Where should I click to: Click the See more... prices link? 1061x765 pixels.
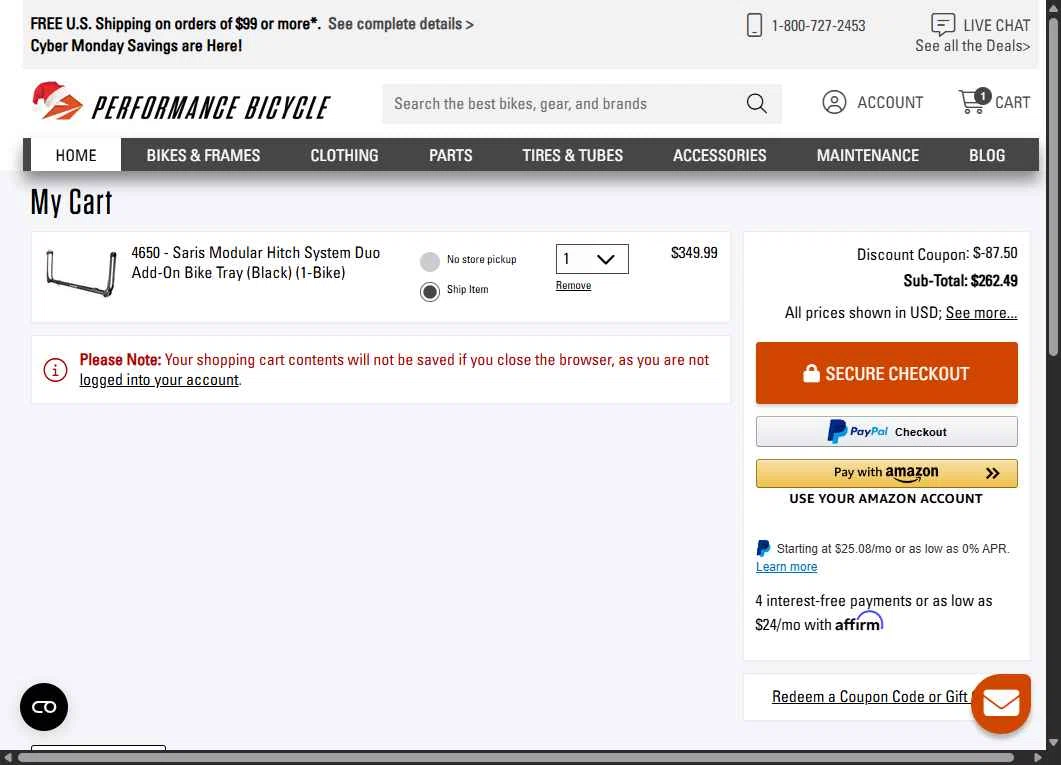point(981,312)
